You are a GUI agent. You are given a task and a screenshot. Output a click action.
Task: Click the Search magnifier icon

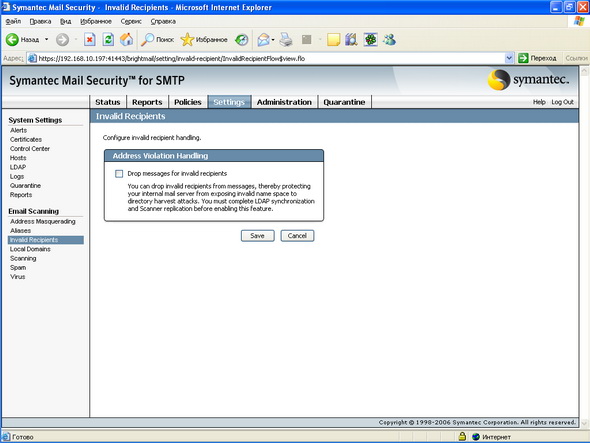click(147, 40)
